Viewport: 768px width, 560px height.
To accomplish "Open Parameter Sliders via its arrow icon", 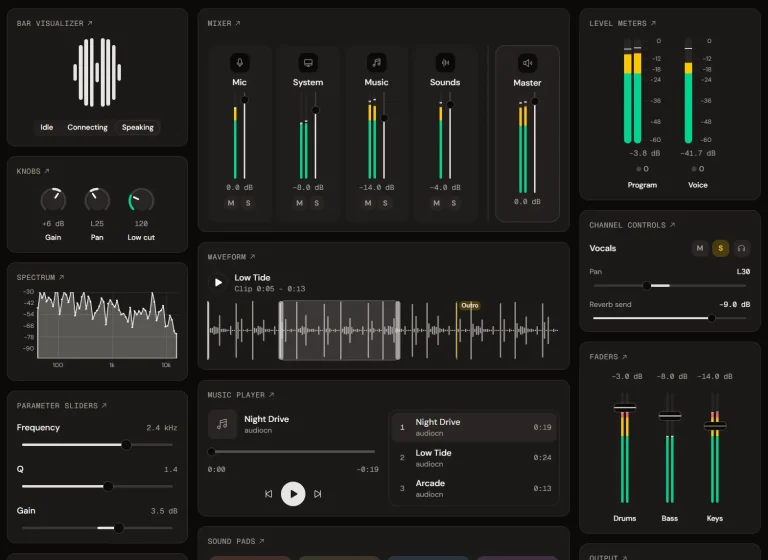I will 104,406.
